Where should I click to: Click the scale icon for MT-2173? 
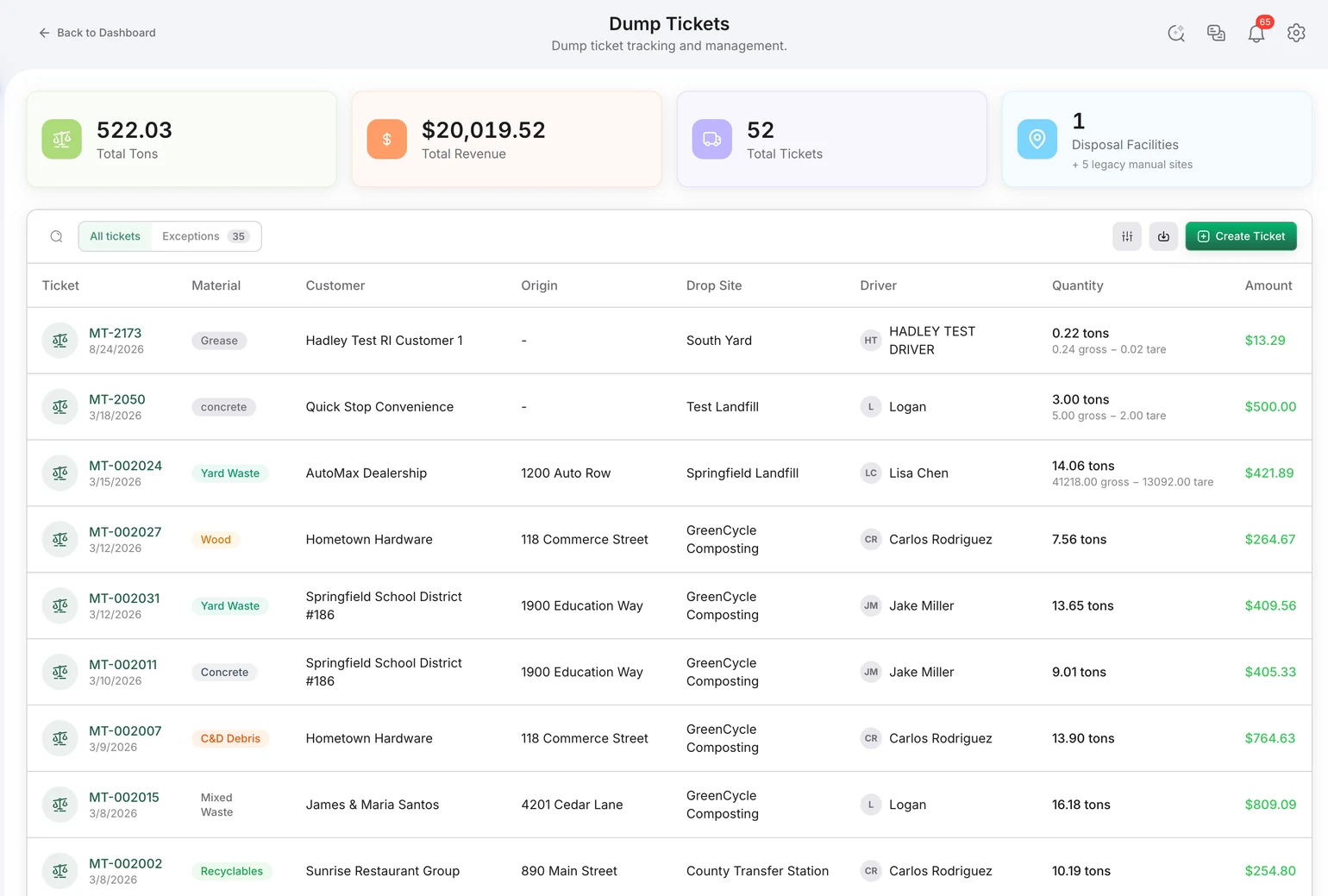coord(60,341)
